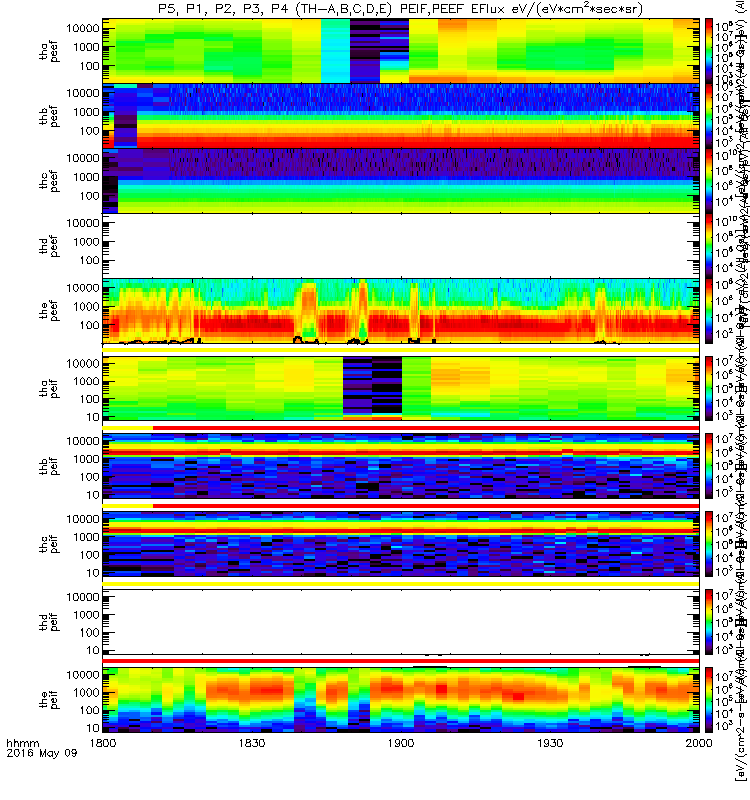Viewport: 750px width, 800px height.
Task: Select the 'thb peef' panel label
Action: coord(49,116)
